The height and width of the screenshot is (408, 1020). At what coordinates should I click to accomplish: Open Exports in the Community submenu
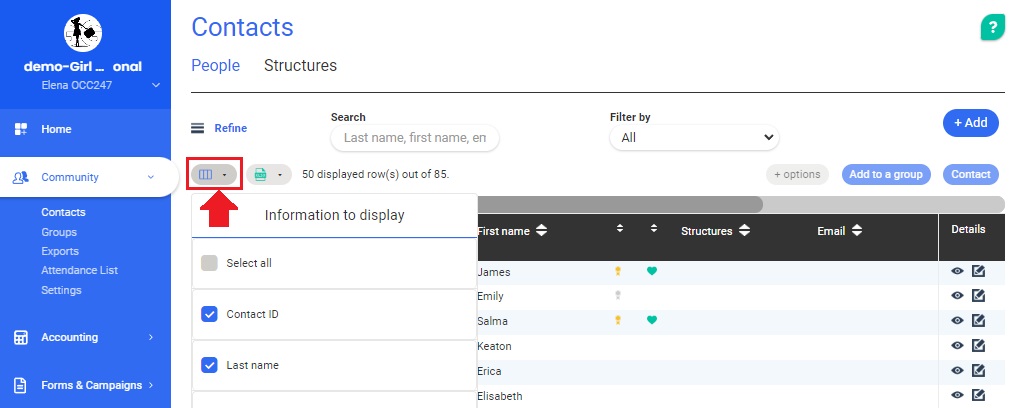(x=60, y=251)
